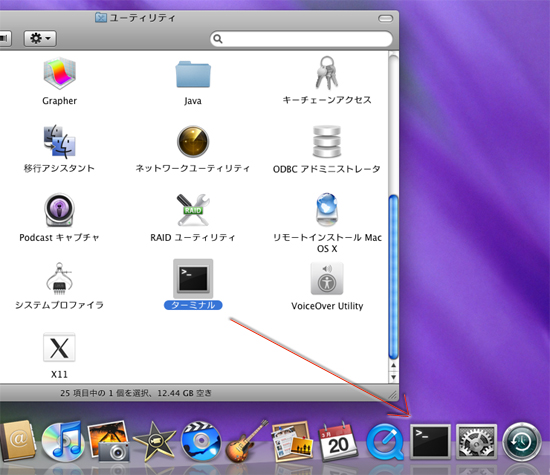Image resolution: width=550 pixels, height=475 pixels.
Task: Open Time Machine from Dock
Action: [x=522, y=442]
